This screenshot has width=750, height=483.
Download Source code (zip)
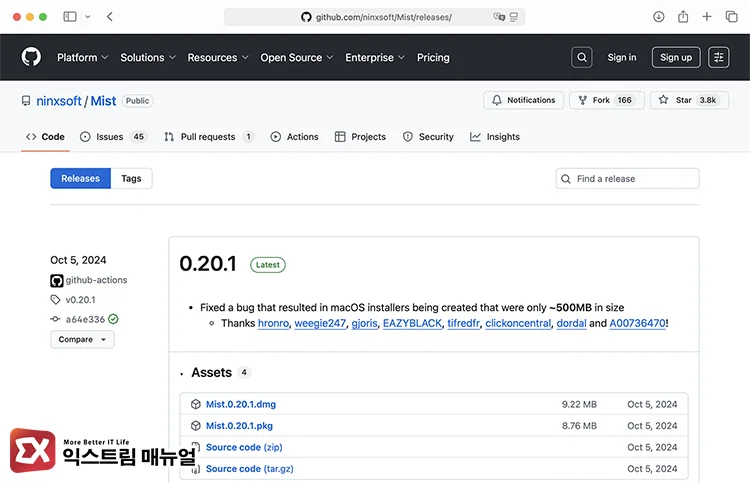coord(244,447)
